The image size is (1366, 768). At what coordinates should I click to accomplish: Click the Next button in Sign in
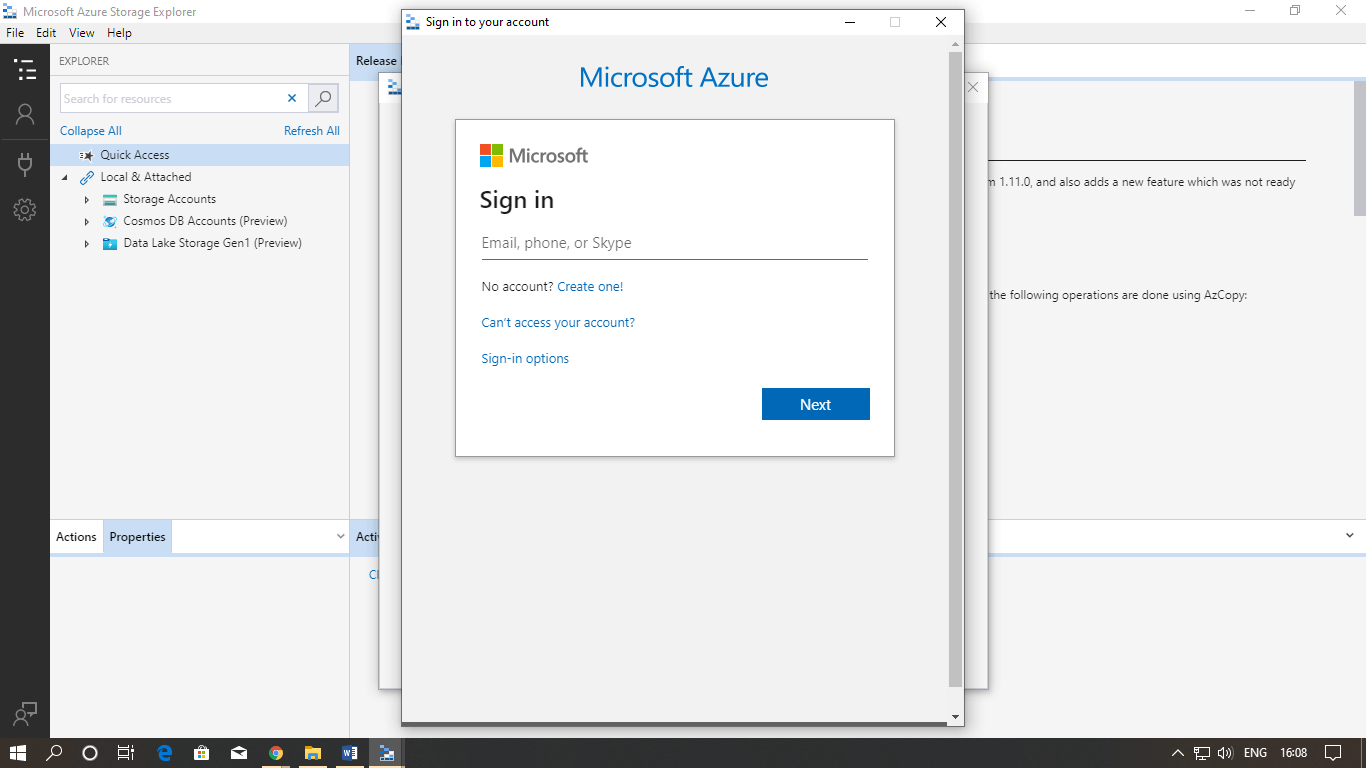[816, 404]
